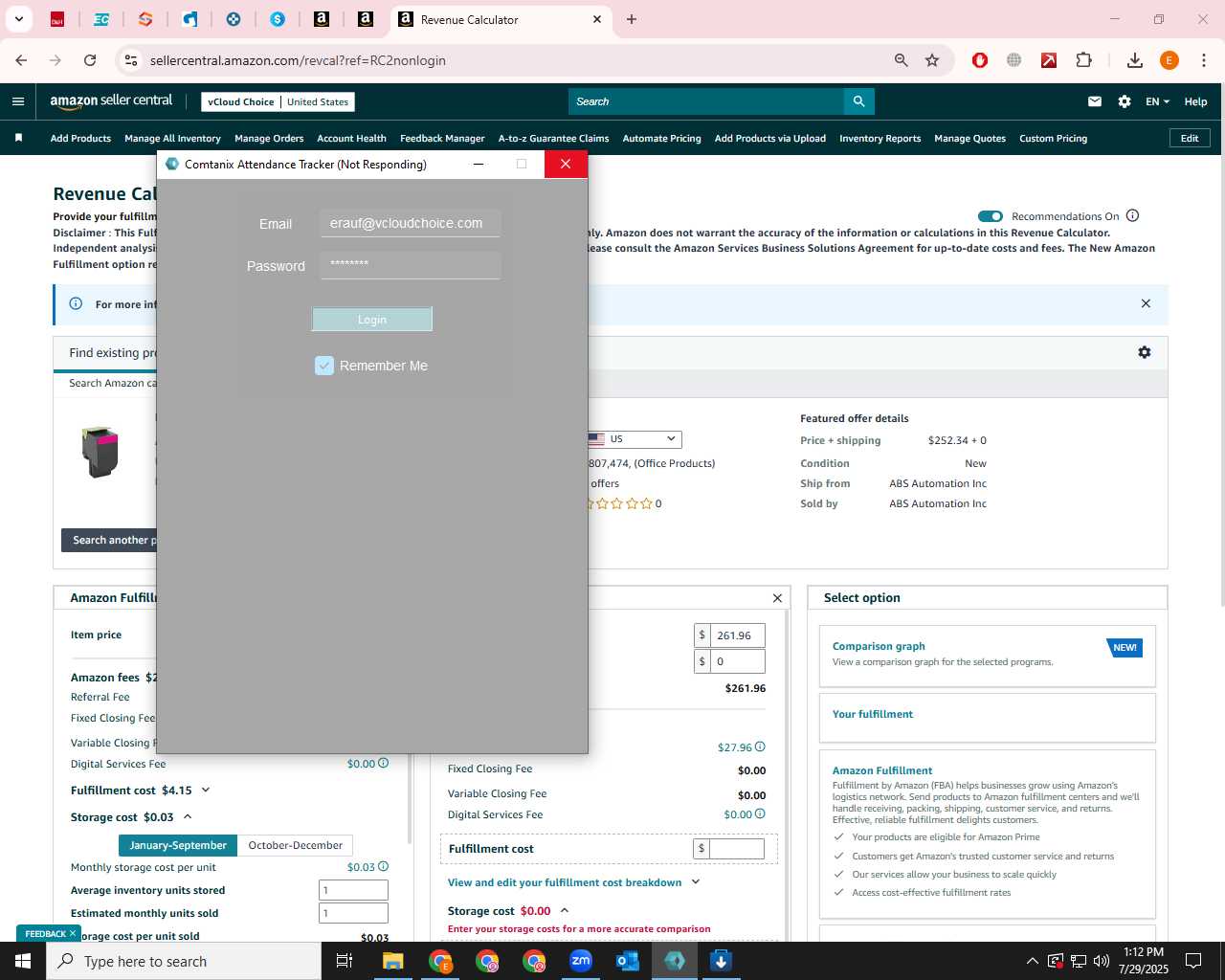Image resolution: width=1225 pixels, height=980 pixels.
Task: Click the gray globe extension icon
Action: click(x=1014, y=60)
